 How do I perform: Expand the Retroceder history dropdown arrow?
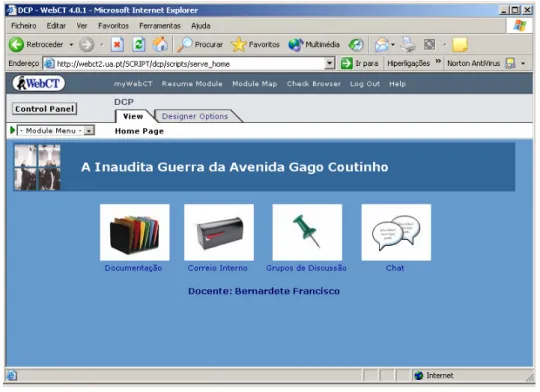[71, 45]
